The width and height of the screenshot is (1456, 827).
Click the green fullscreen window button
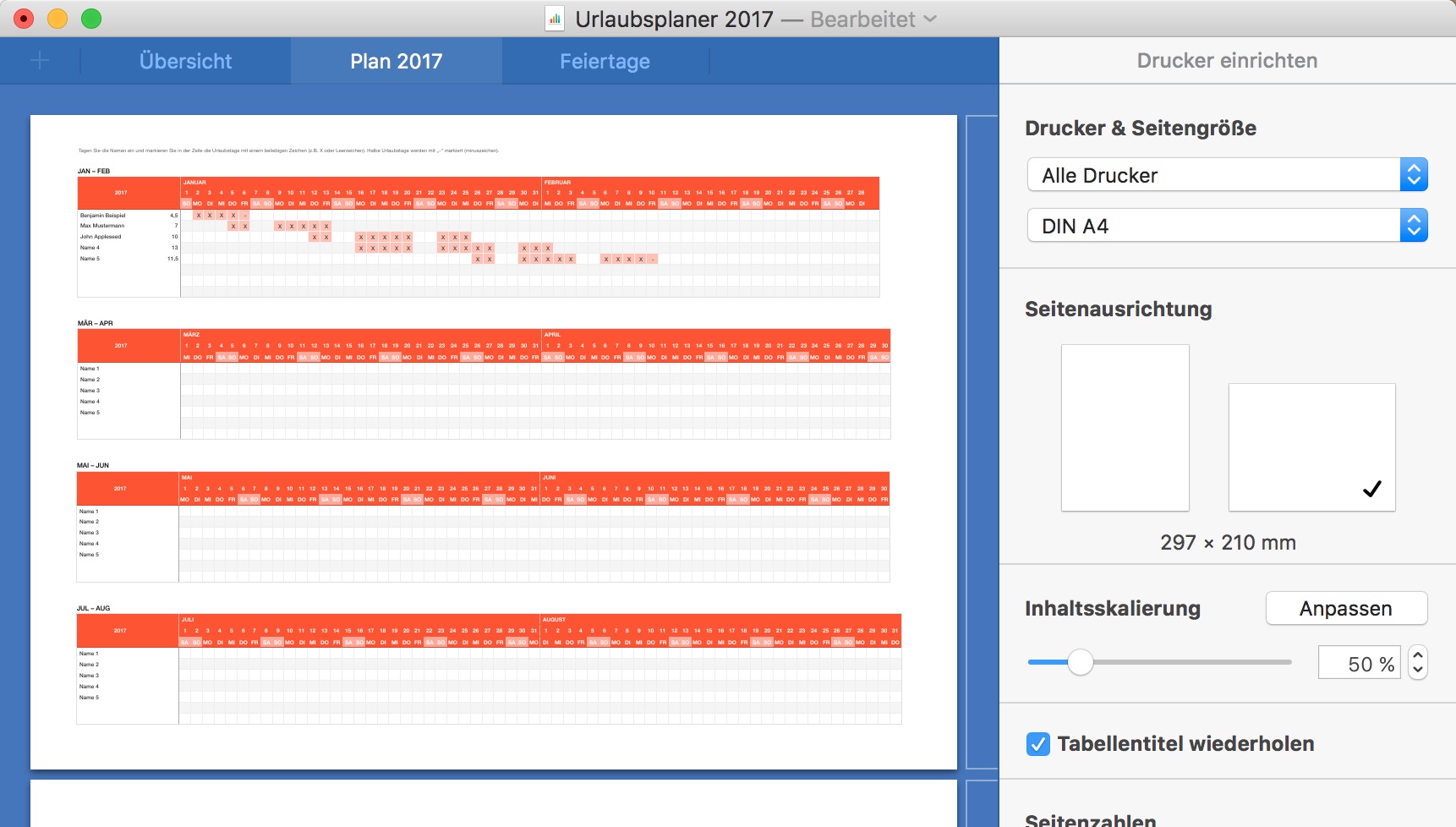91,19
